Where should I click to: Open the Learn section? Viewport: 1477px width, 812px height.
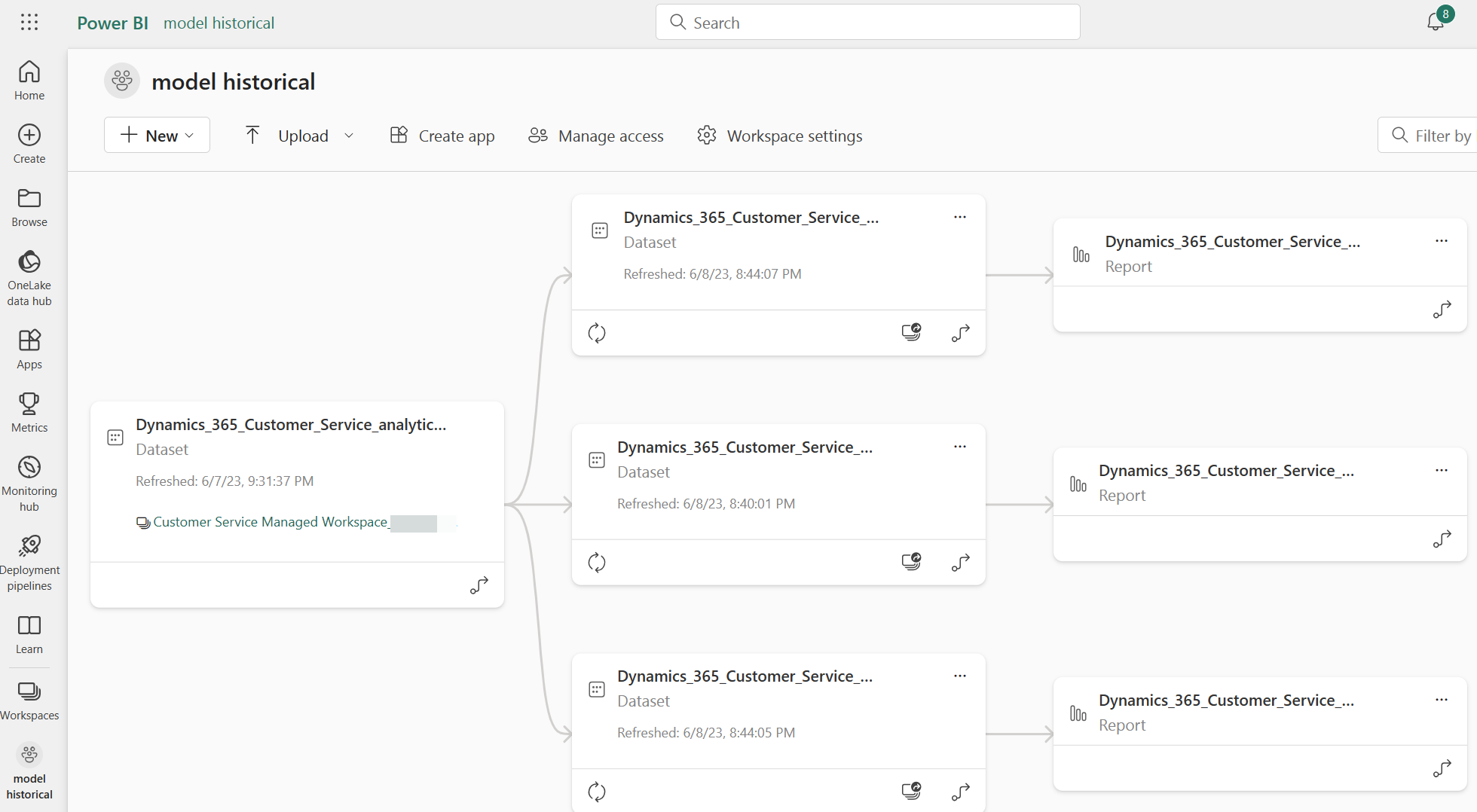click(x=29, y=633)
